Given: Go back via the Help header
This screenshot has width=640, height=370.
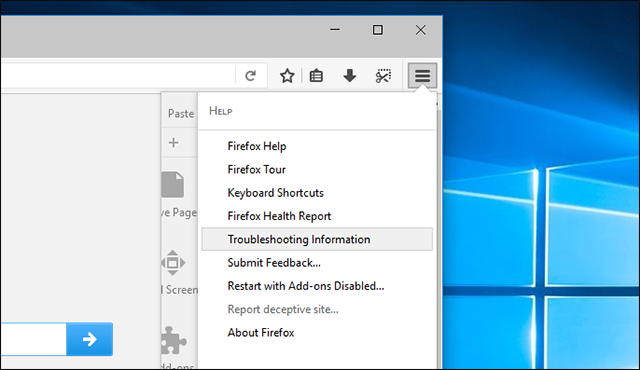Looking at the screenshot, I should 317,111.
